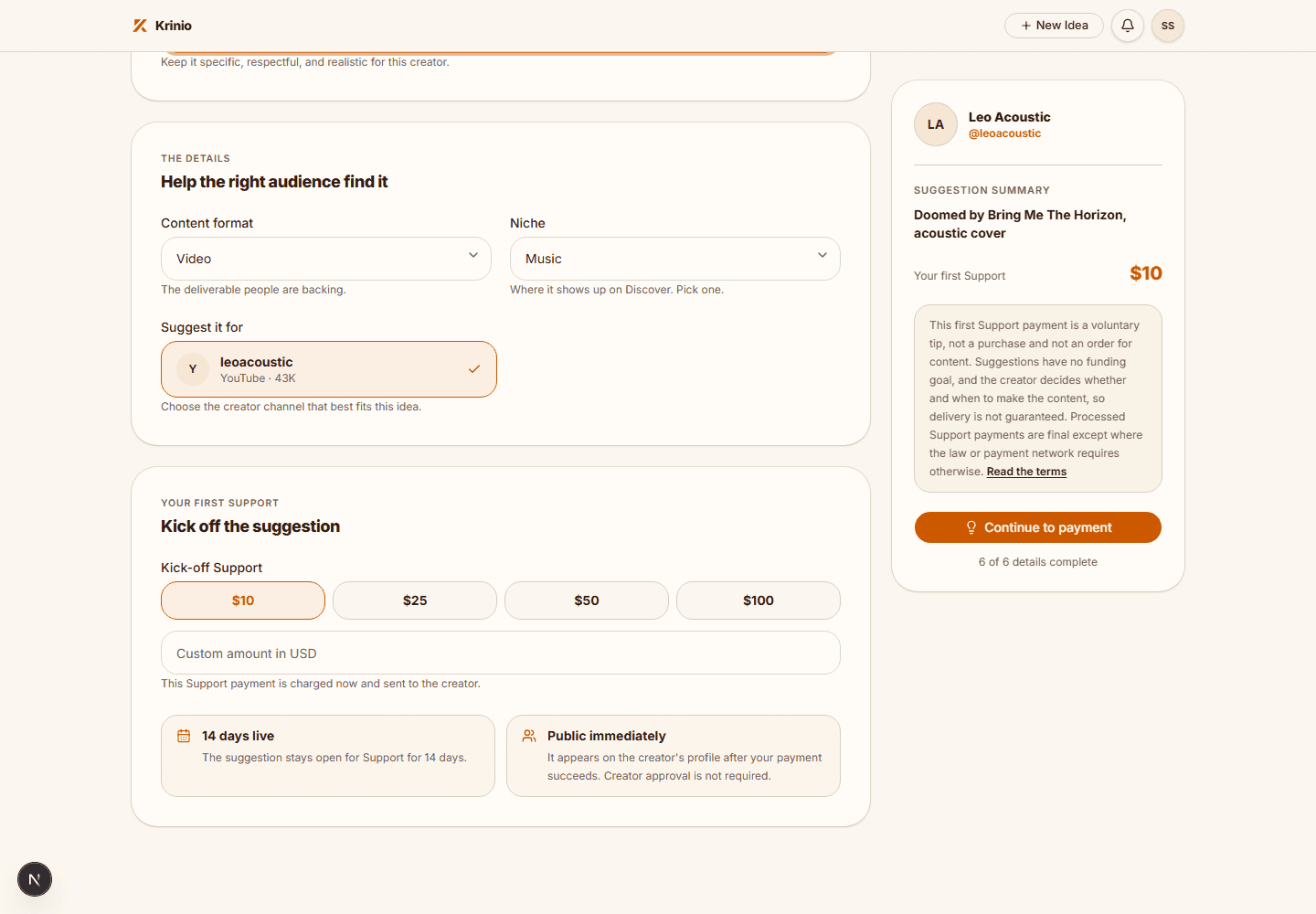
Task: Click '6 of 6 details complete' text
Action: [1038, 562]
